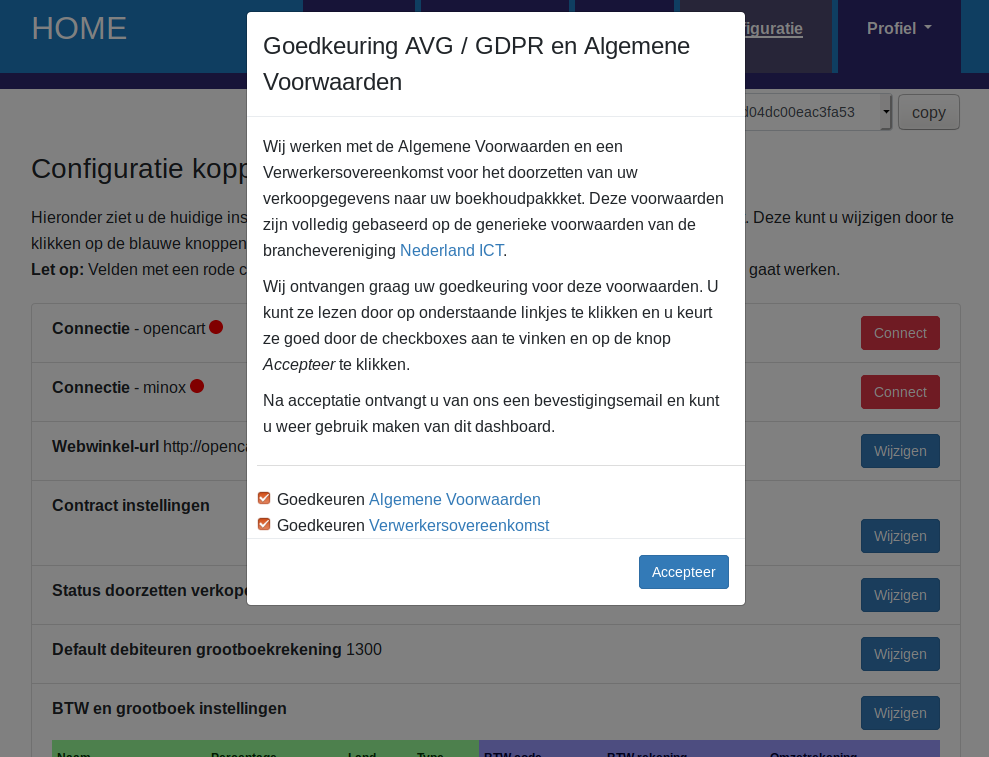The height and width of the screenshot is (757, 989).
Task: Click Wijzigen for Webwinkel-url
Action: coord(900,451)
